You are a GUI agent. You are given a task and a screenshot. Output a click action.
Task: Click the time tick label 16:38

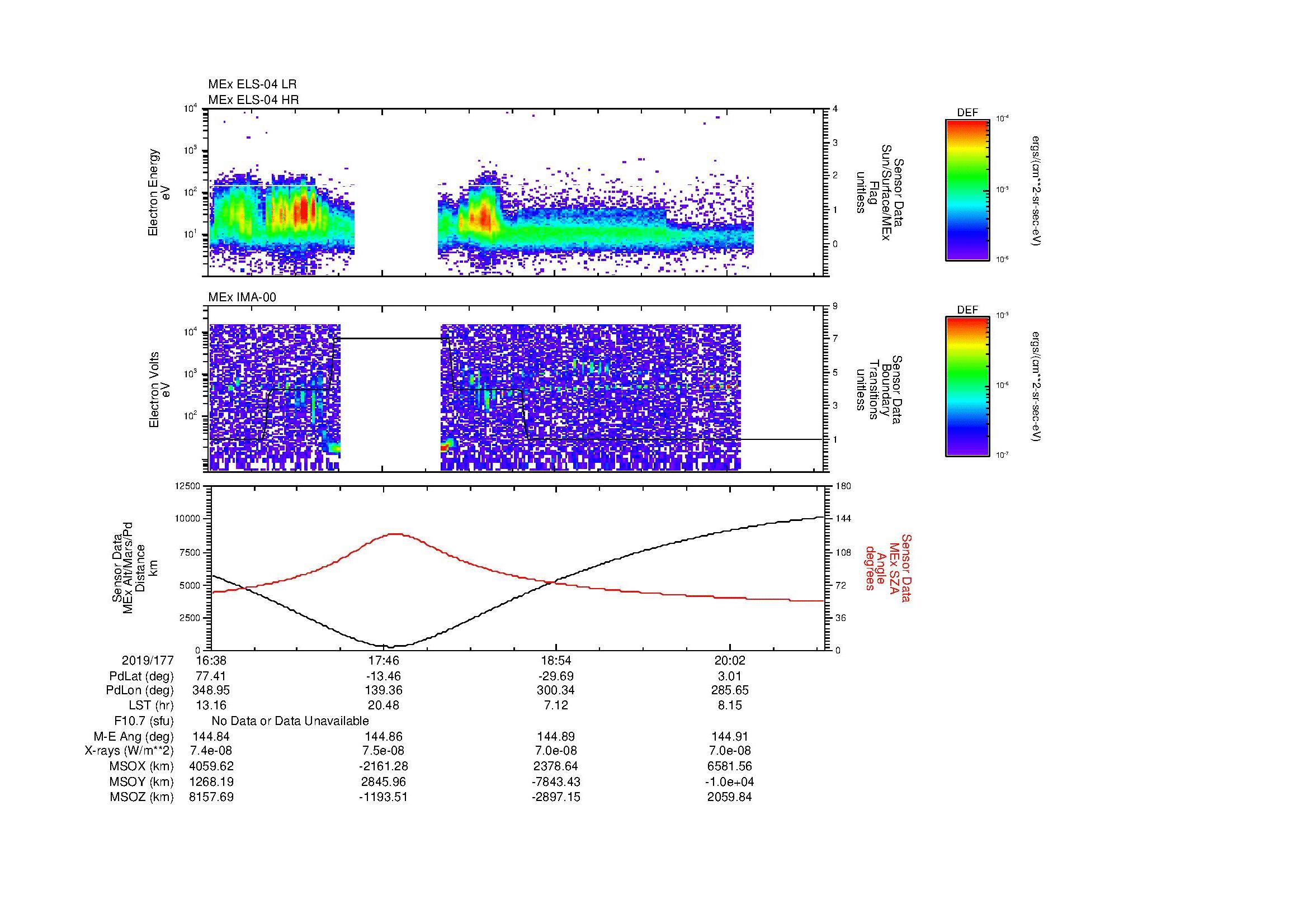(211, 661)
